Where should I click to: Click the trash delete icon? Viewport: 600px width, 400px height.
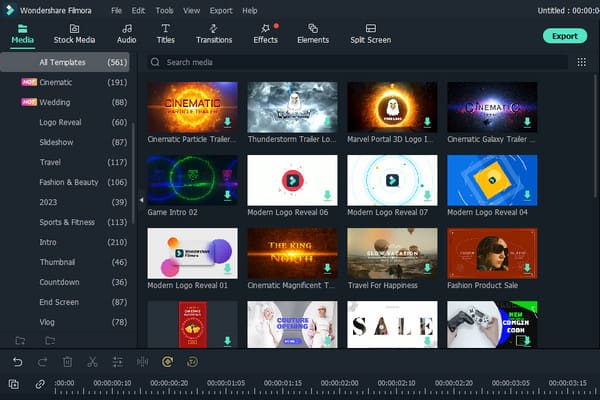pyautogui.click(x=67, y=362)
